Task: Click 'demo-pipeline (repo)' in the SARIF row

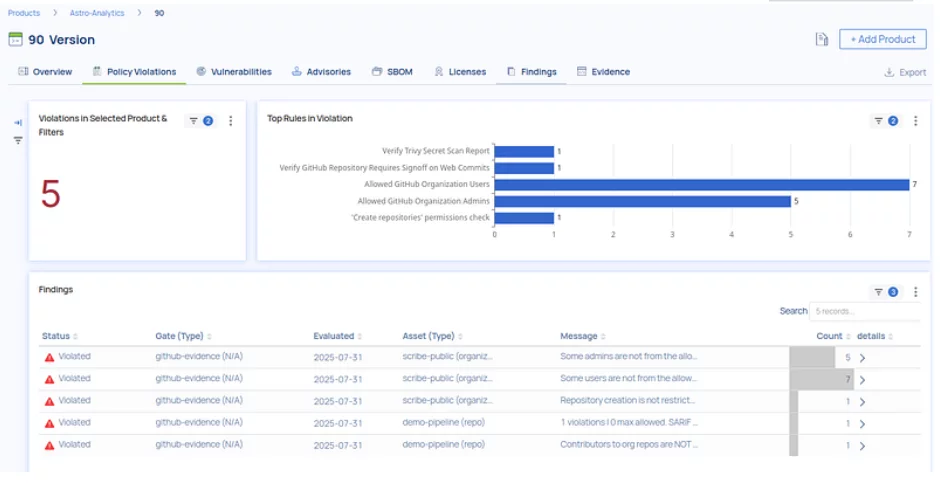Action: (x=443, y=422)
